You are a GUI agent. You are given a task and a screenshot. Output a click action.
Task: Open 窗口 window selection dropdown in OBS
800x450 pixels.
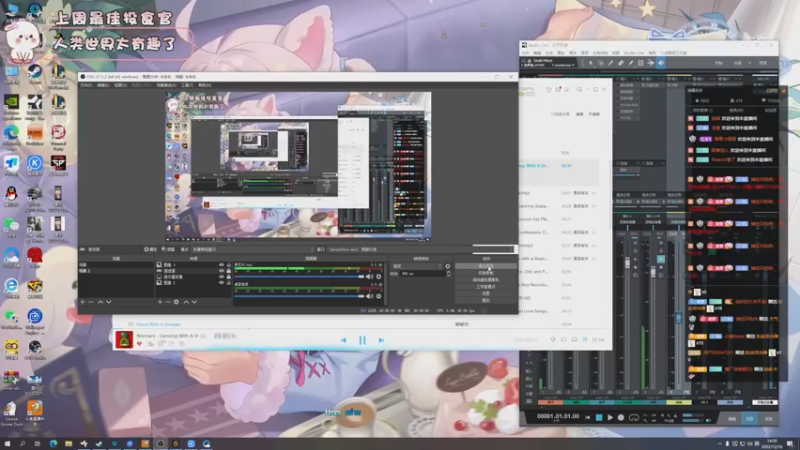pyautogui.click(x=421, y=249)
